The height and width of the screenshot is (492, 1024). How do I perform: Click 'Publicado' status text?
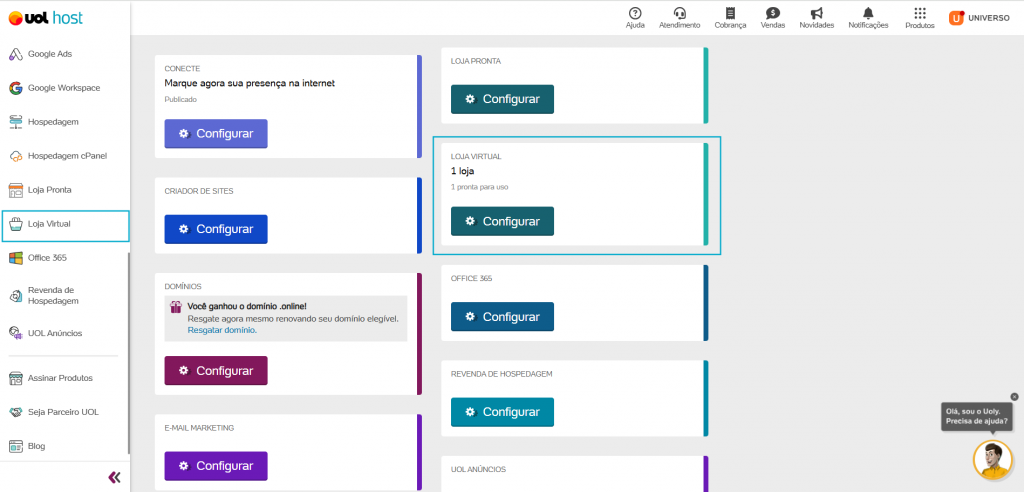(x=180, y=100)
